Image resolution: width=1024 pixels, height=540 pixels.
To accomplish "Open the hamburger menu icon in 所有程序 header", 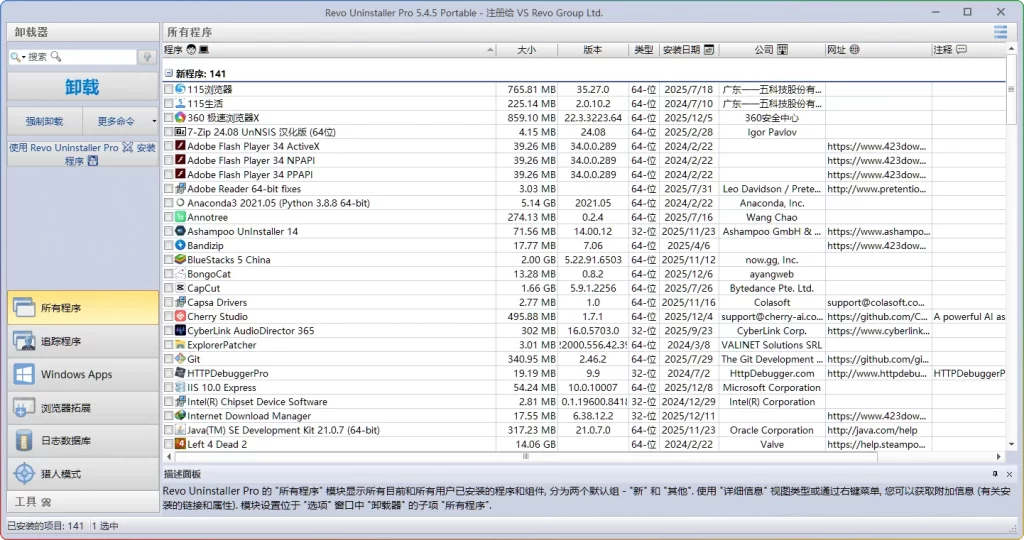I will pyautogui.click(x=1000, y=31).
